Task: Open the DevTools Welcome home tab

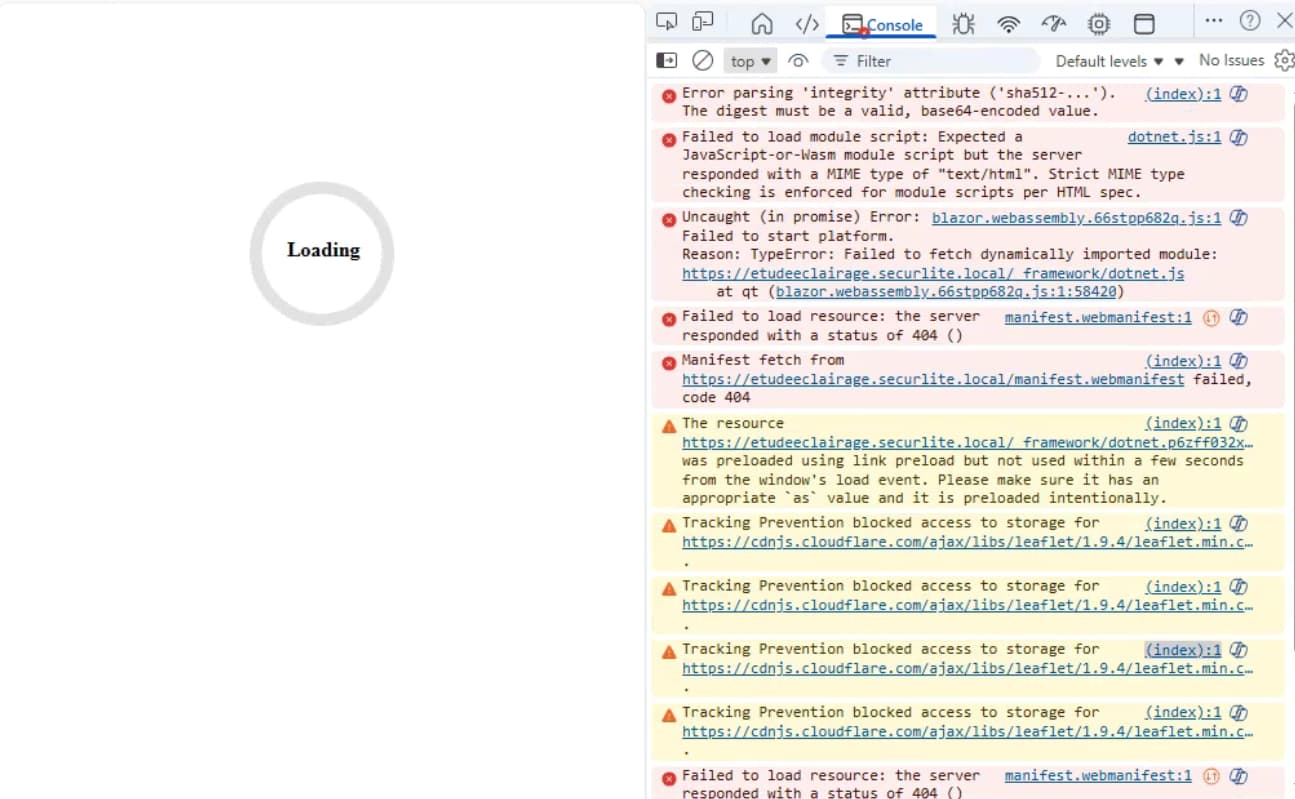Action: (762, 24)
